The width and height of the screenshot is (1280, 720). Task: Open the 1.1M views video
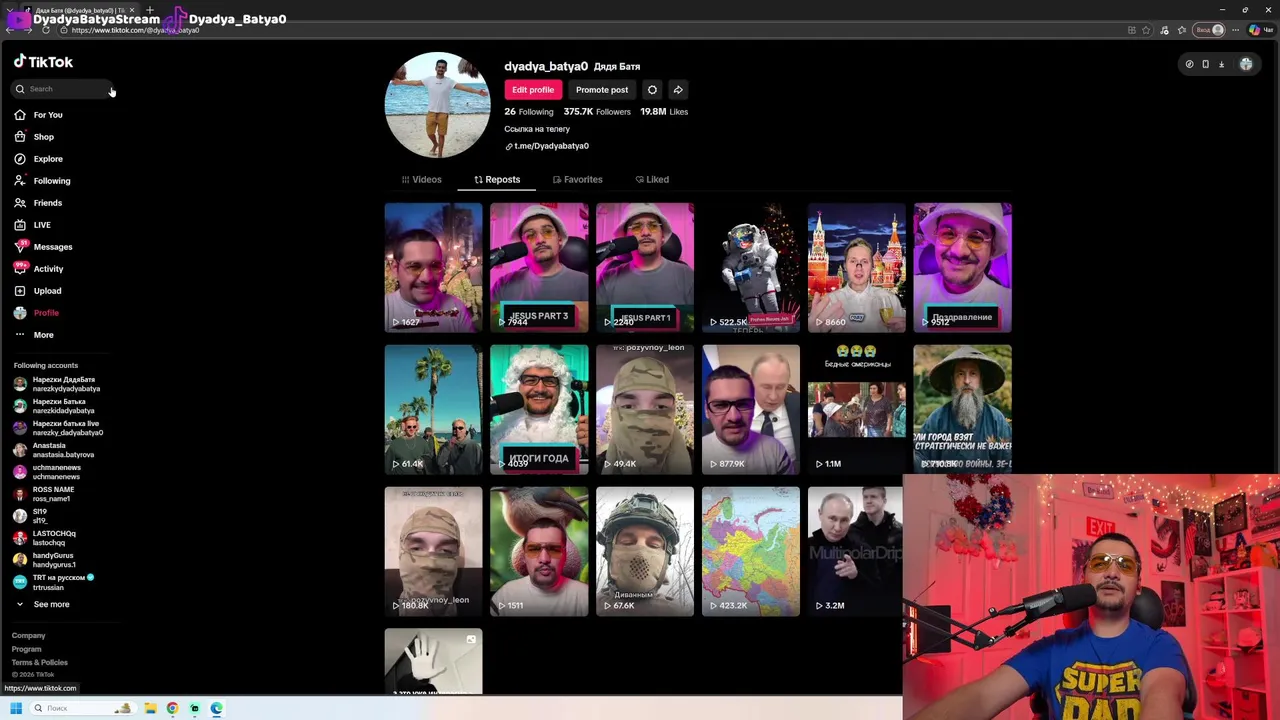point(857,409)
